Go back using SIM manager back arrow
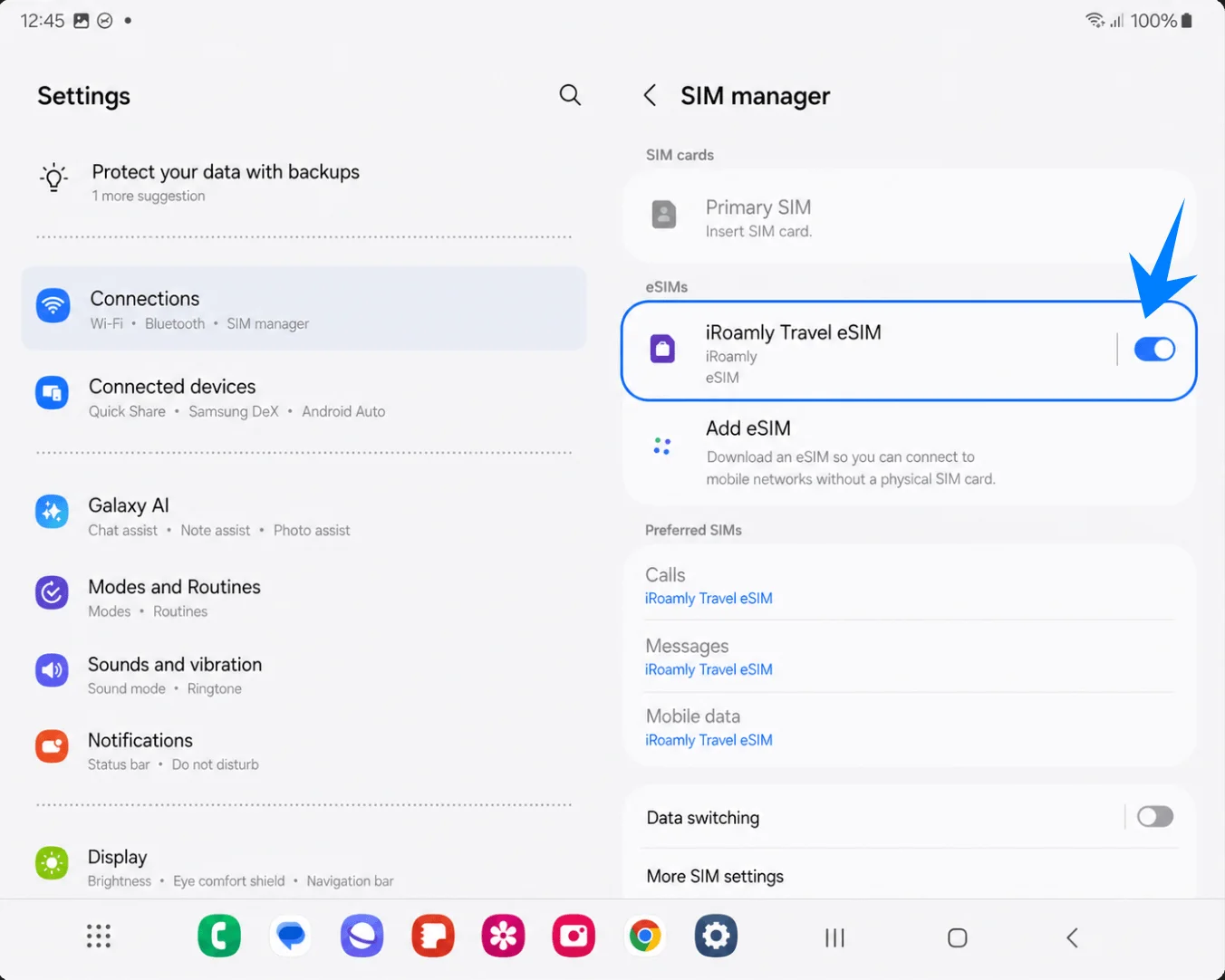Image resolution: width=1225 pixels, height=980 pixels. (x=650, y=95)
